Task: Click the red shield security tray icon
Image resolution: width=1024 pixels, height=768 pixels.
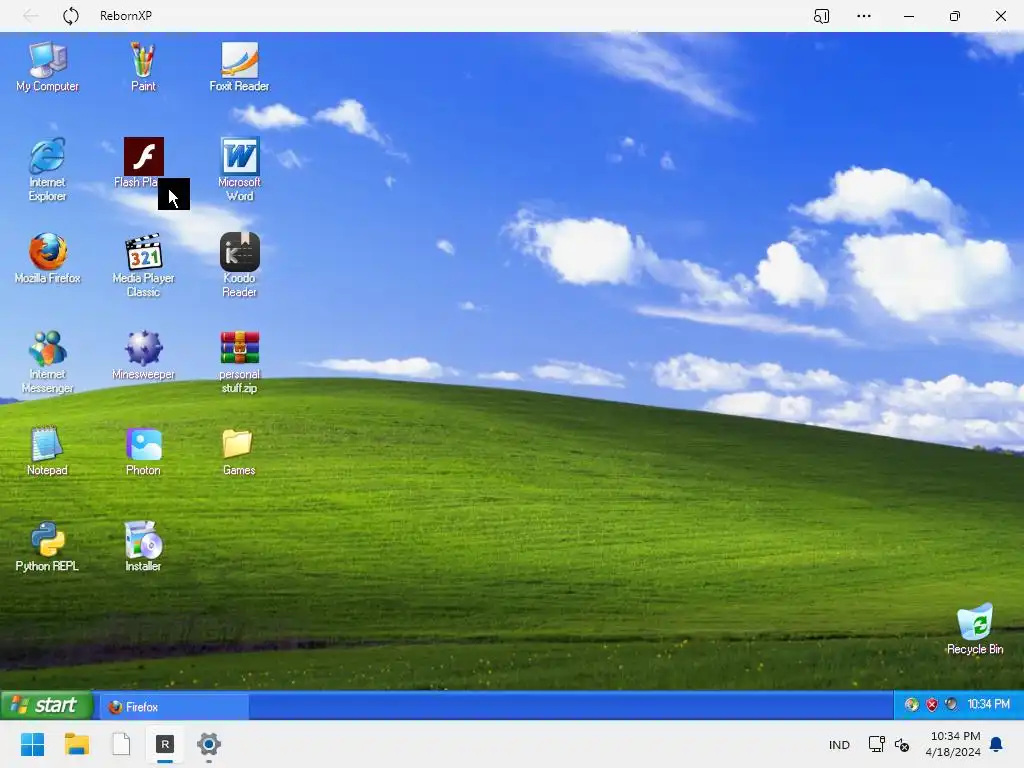Action: tap(932, 705)
